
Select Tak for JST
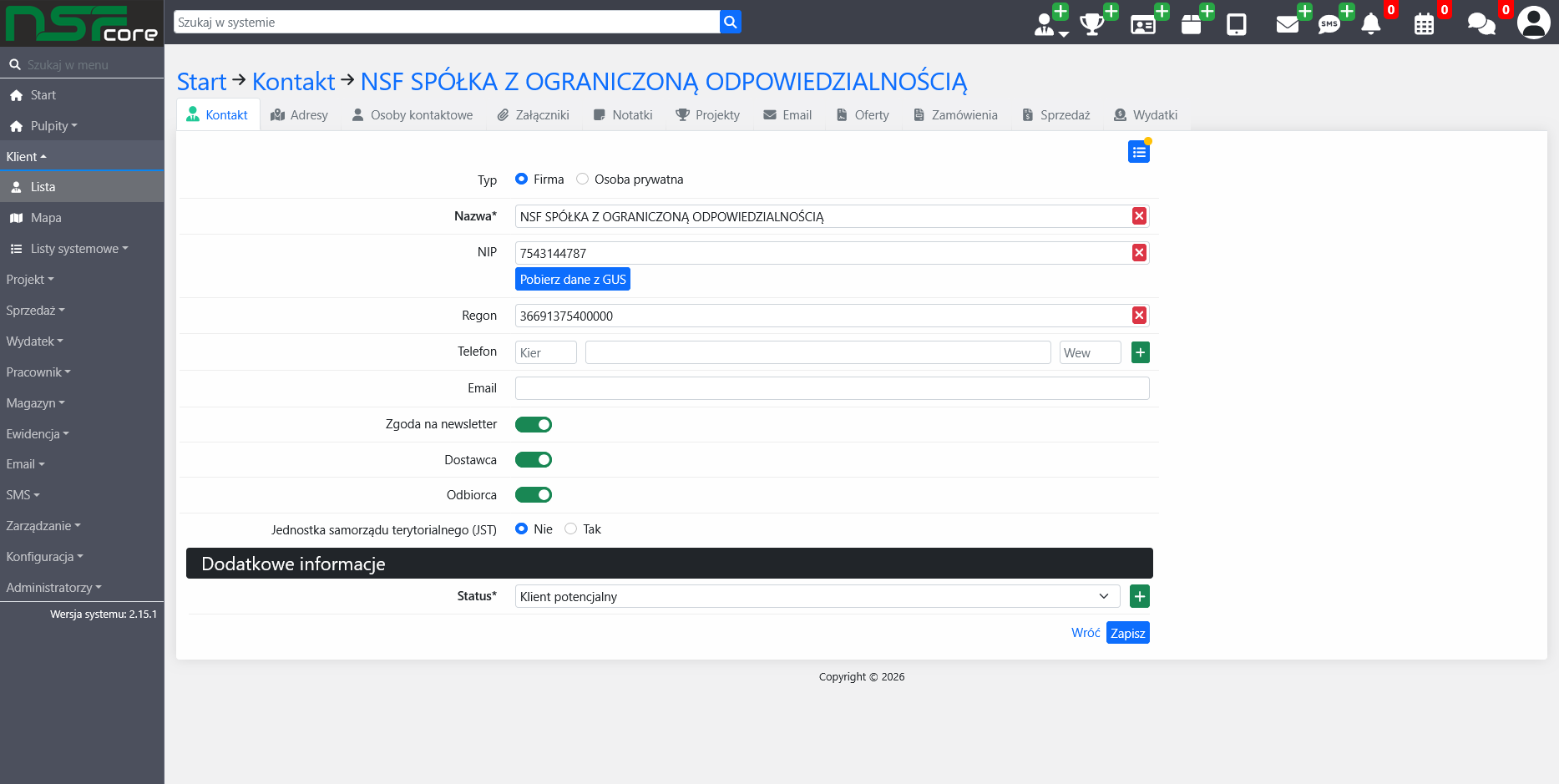(x=571, y=529)
